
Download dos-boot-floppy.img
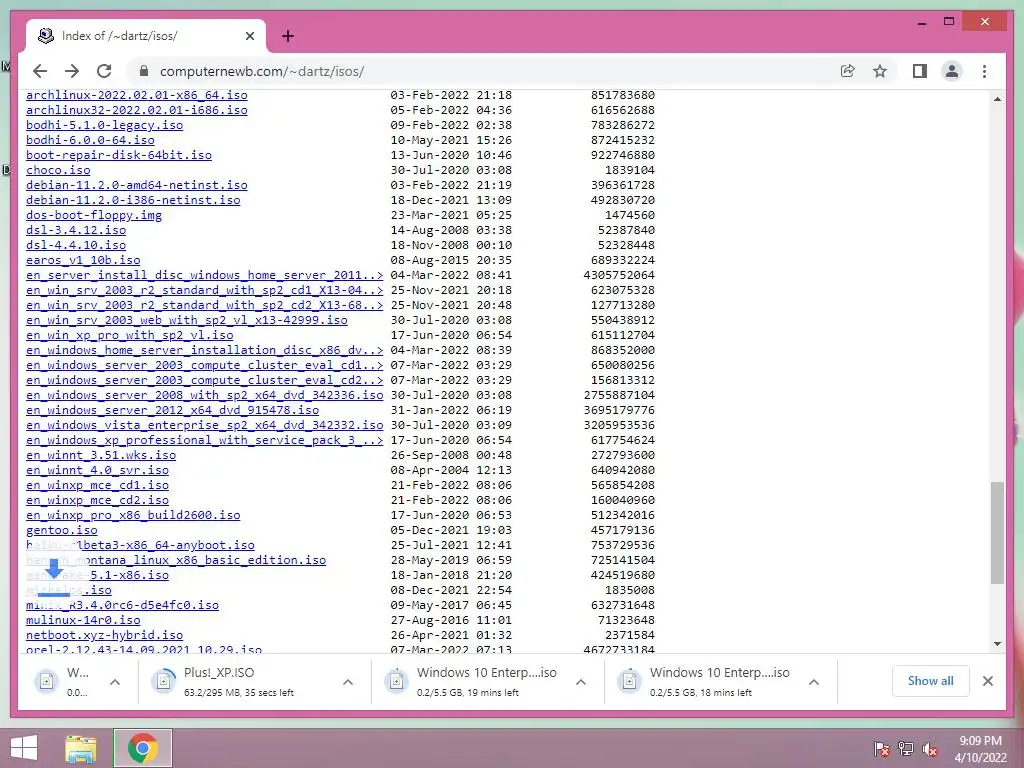pos(94,216)
